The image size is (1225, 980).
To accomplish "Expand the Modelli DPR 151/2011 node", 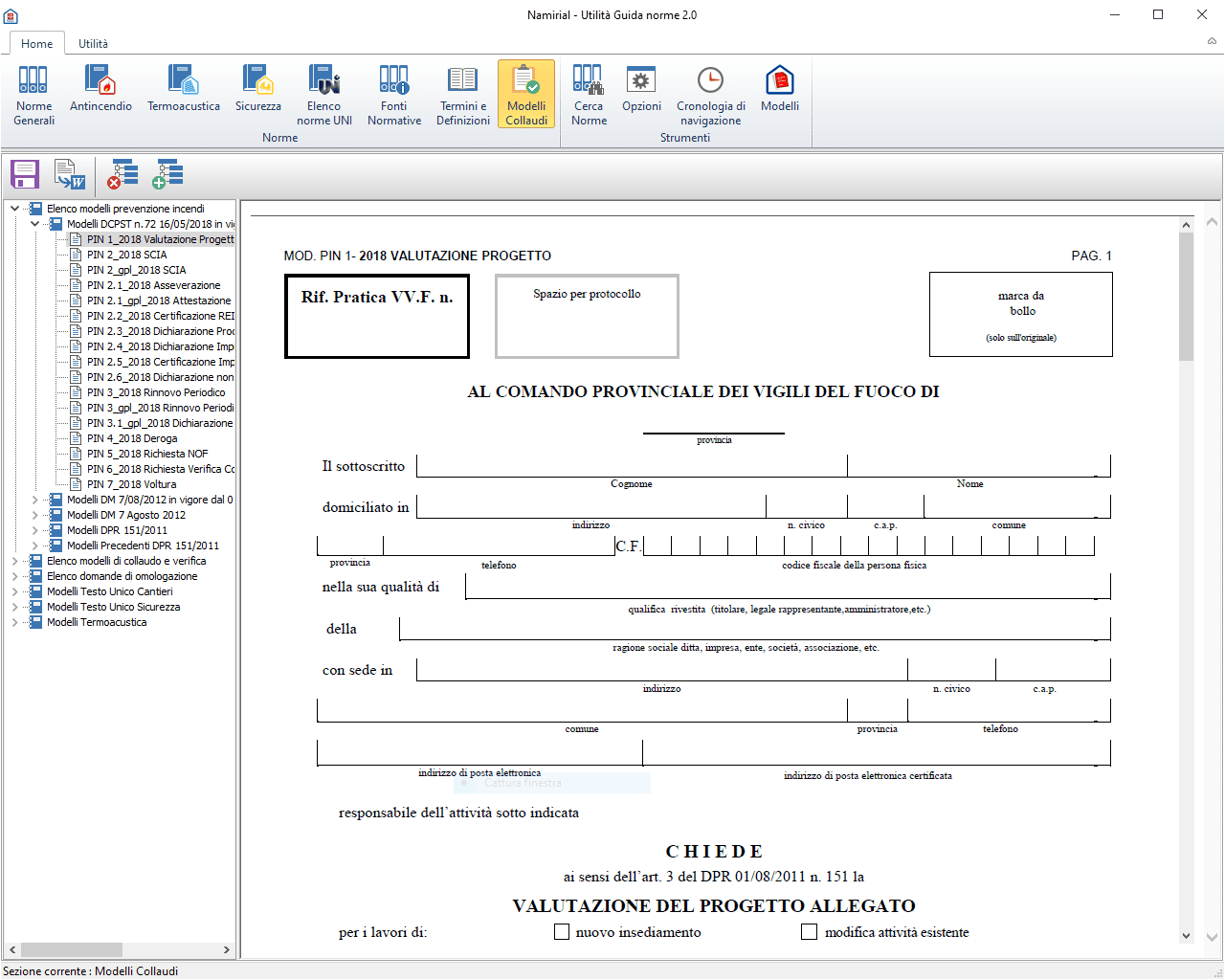I will 34,530.
